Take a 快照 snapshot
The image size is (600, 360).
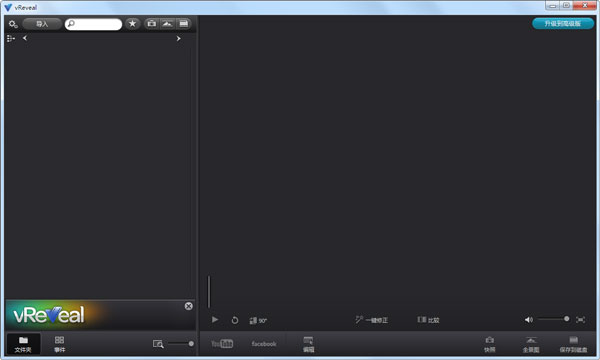pos(489,344)
